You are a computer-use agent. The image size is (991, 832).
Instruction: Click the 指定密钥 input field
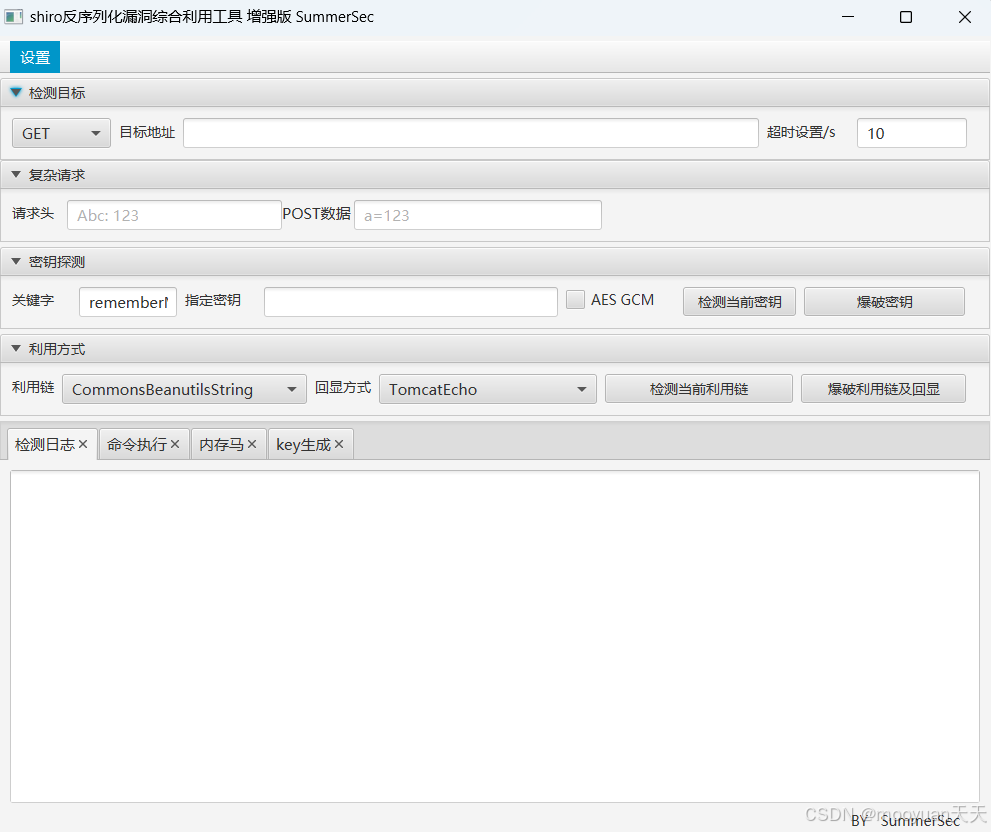tap(411, 302)
